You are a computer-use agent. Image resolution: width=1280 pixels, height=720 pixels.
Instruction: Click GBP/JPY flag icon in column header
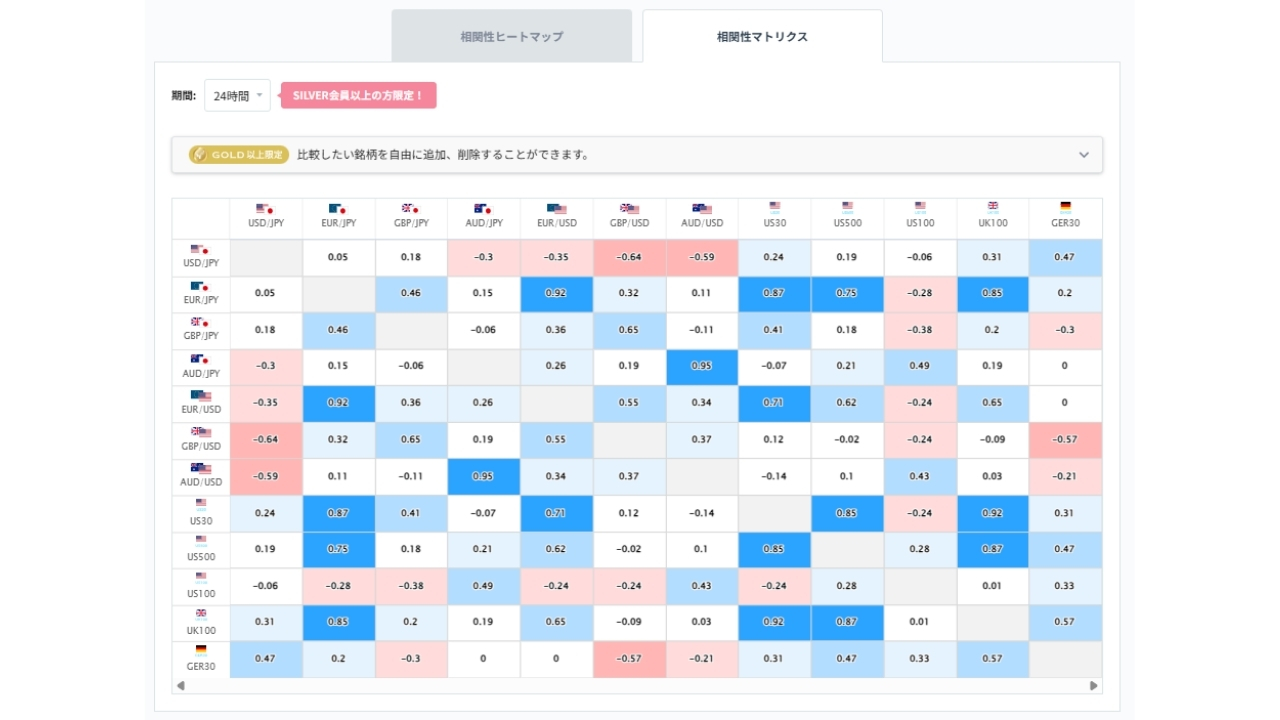click(411, 209)
